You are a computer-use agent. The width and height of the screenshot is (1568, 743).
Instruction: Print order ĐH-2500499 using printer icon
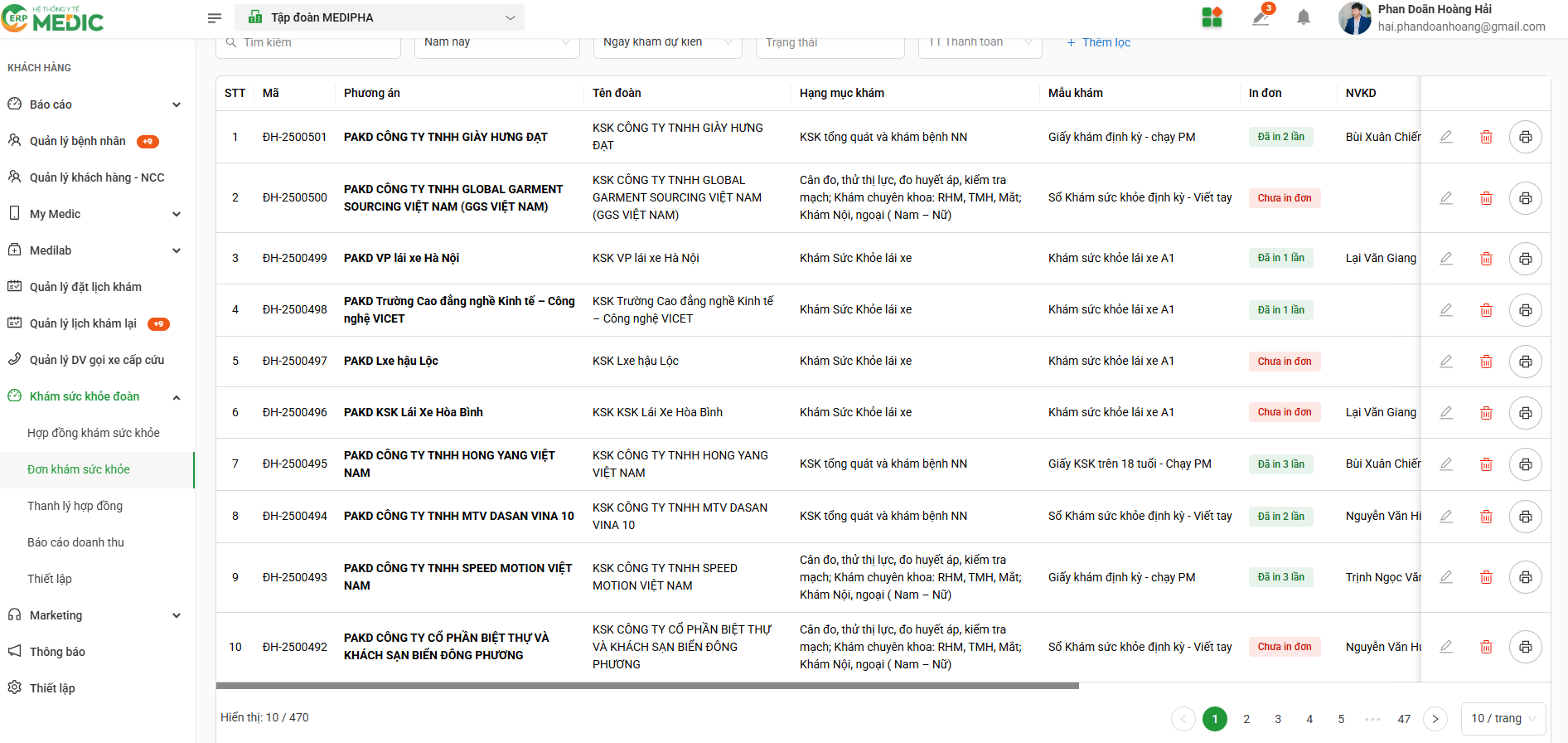point(1525,259)
